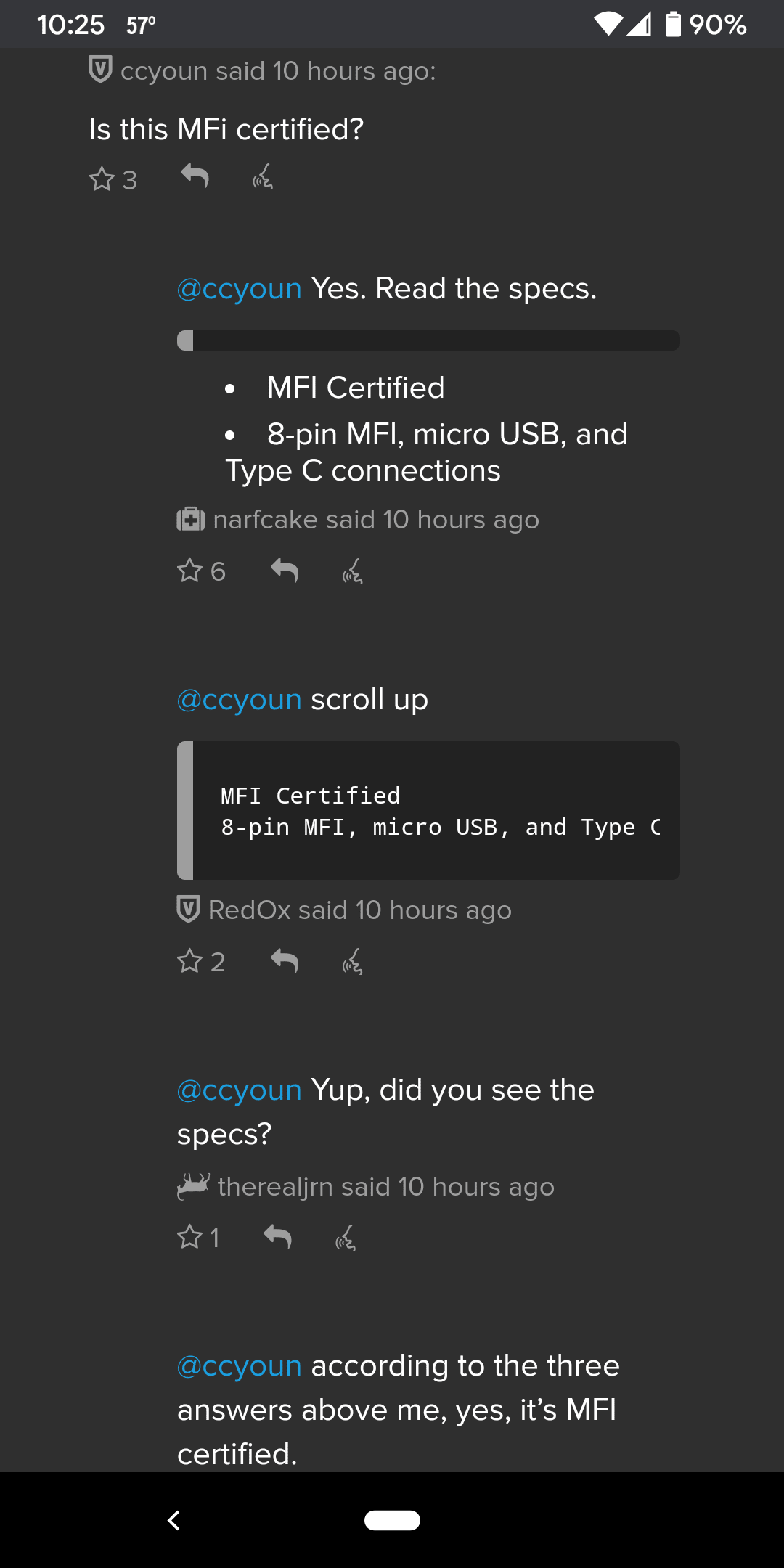Open @ccyoun mention in scroll up reply
Image resolution: width=784 pixels, height=1568 pixels.
[x=239, y=700]
